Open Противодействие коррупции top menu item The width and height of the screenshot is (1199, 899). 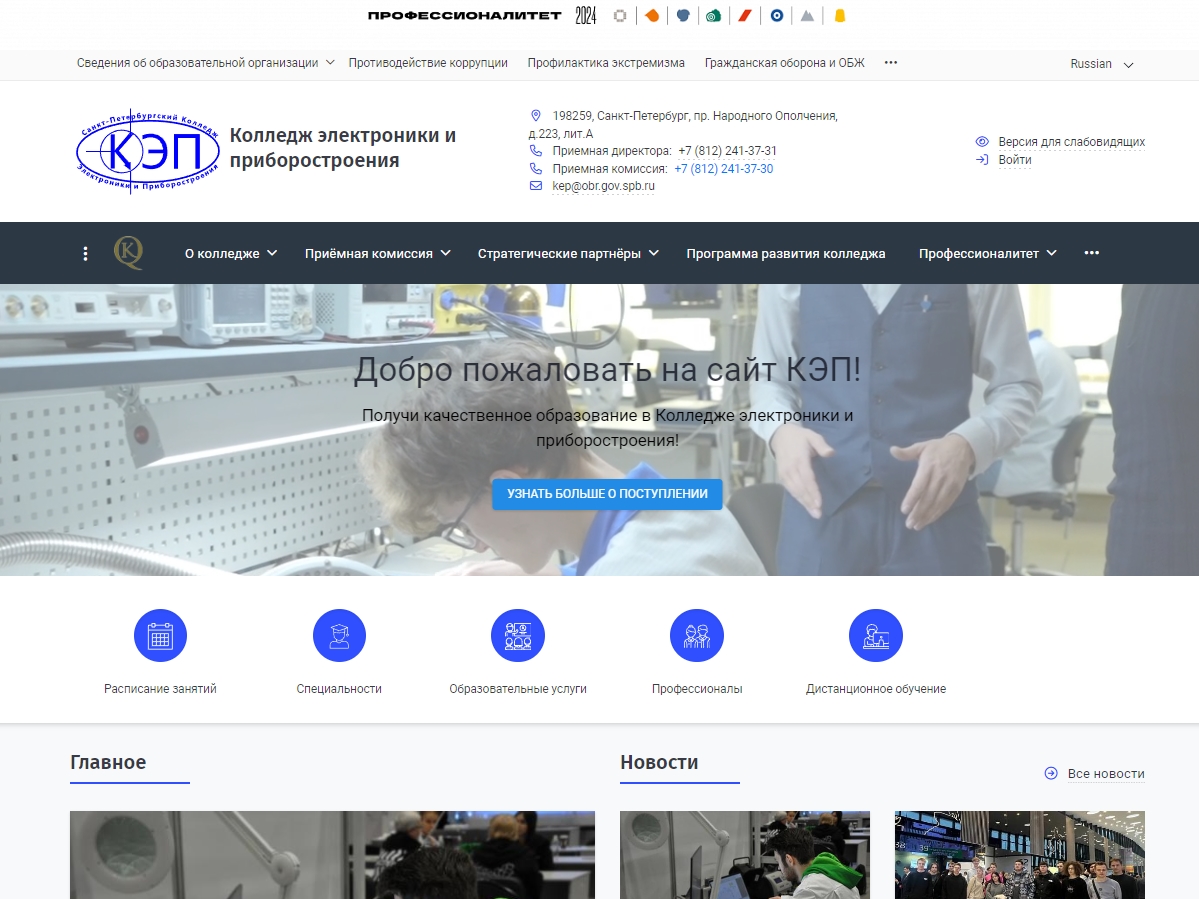[x=428, y=63]
